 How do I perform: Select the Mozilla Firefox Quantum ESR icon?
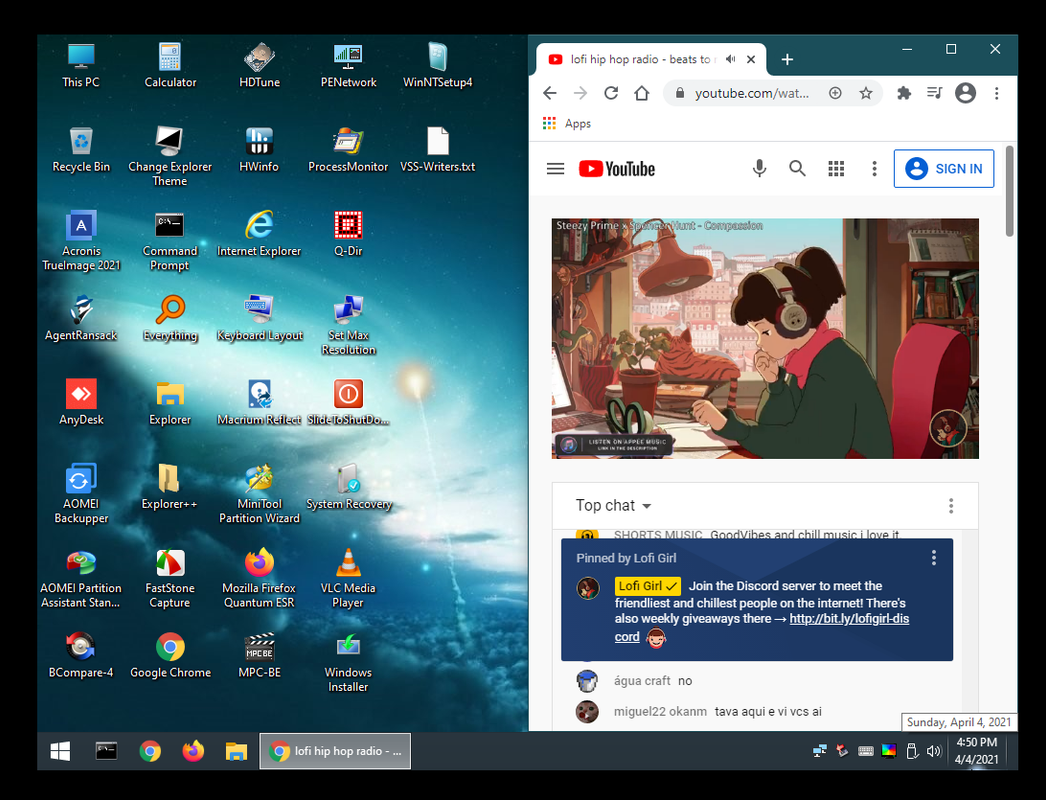click(x=259, y=578)
